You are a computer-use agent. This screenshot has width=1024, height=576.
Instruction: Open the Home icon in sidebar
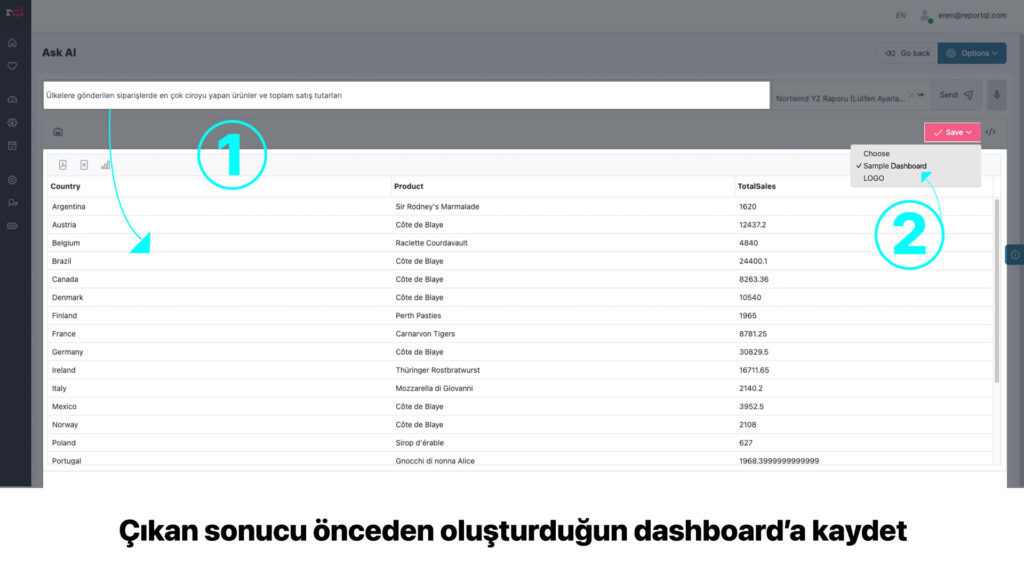tap(12, 43)
